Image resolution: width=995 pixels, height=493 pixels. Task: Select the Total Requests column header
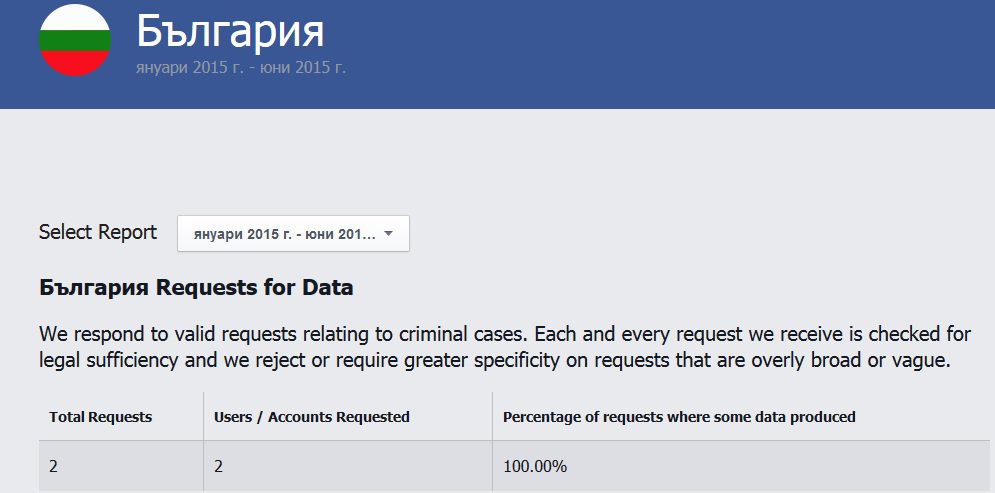tap(101, 417)
